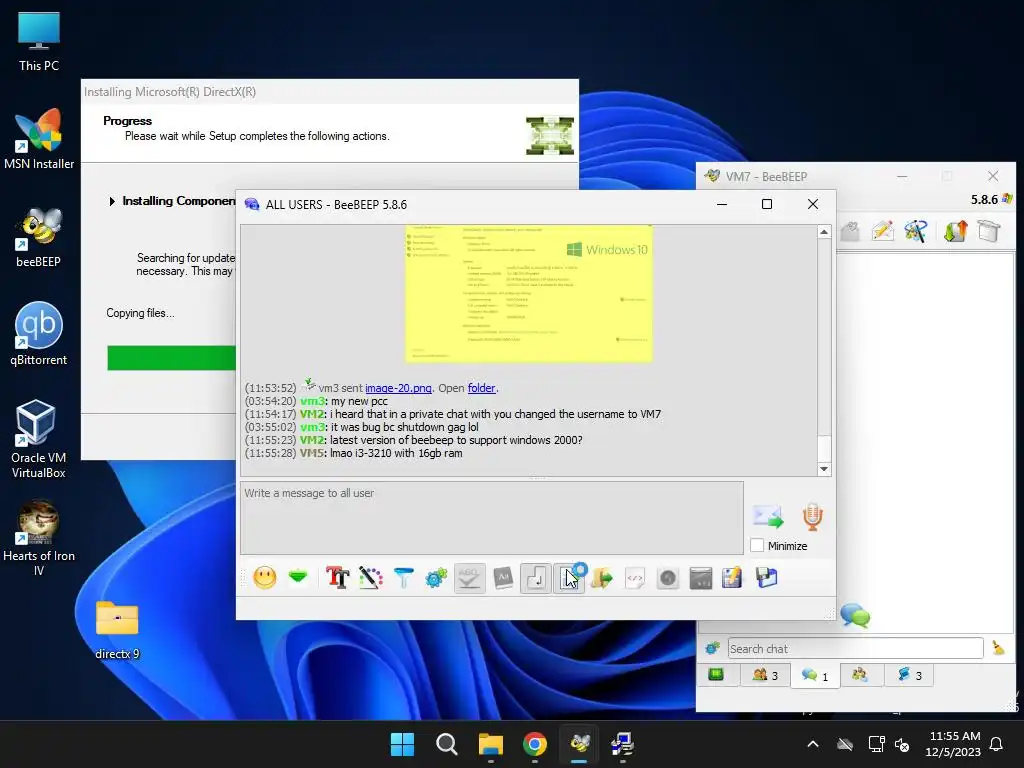Select the qBittorrent desktop shortcut
Screen dimensions: 1024x768
click(x=39, y=334)
